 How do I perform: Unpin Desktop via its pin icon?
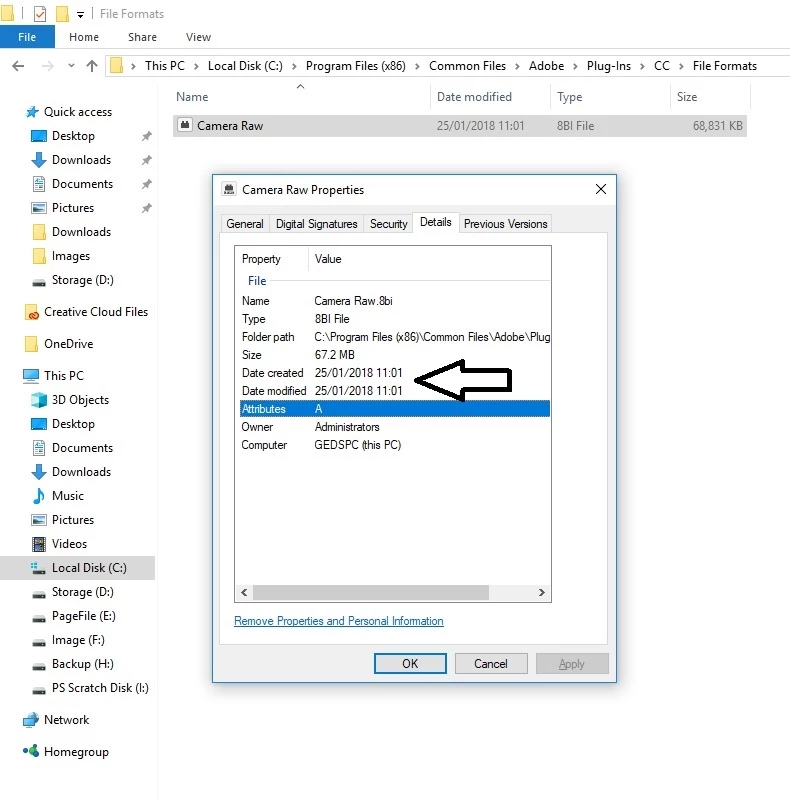pyautogui.click(x=146, y=136)
